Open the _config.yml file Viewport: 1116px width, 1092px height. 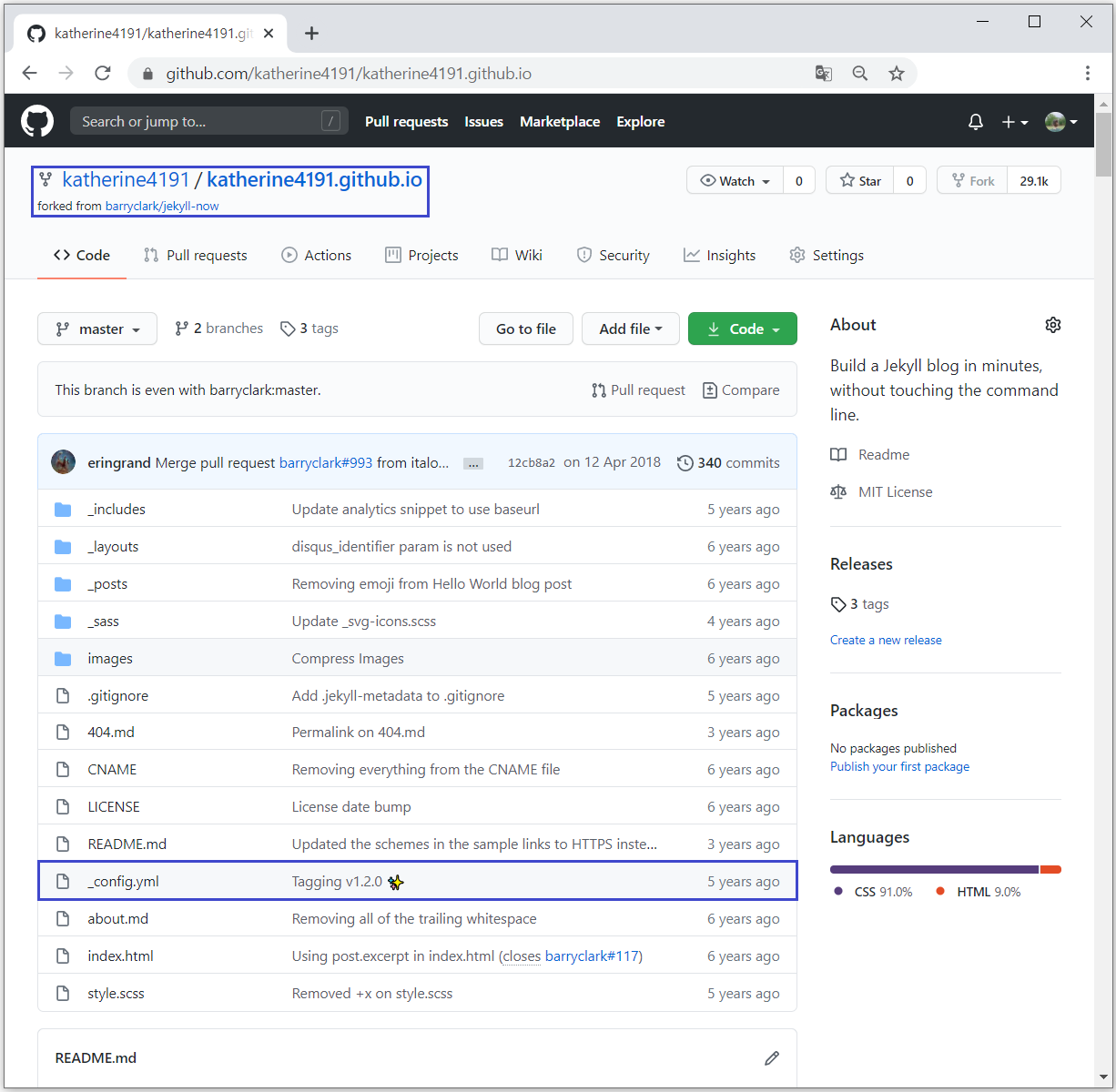124,881
